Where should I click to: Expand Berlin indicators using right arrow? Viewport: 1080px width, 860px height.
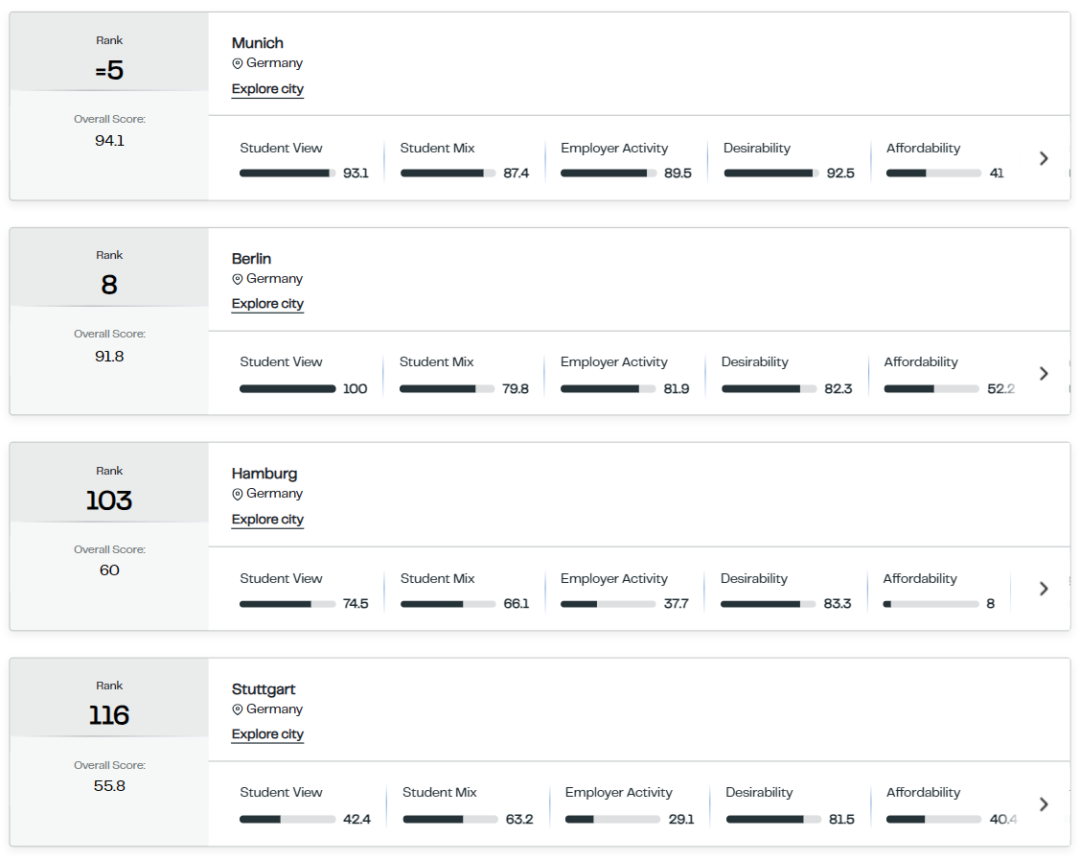coord(1043,373)
